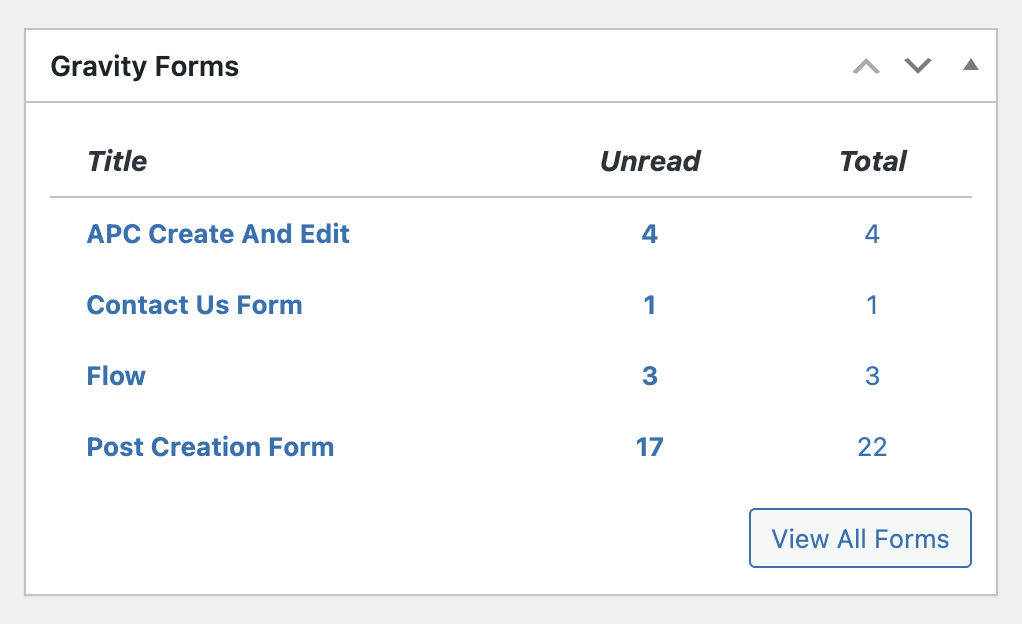The height and width of the screenshot is (624, 1022).
Task: Open total entries for APC Create And Edit
Action: (872, 234)
